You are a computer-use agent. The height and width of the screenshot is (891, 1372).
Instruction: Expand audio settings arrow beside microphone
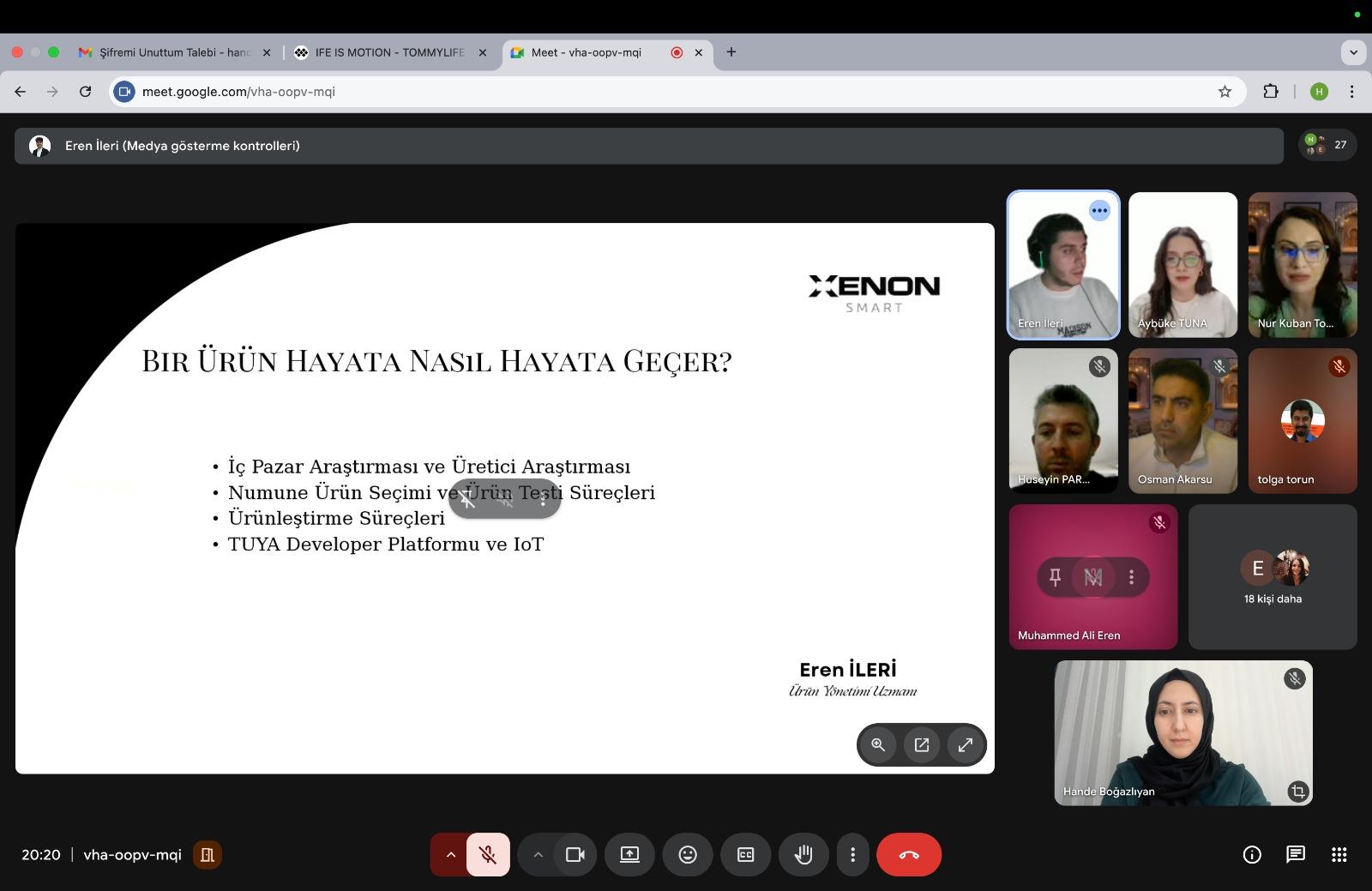click(x=450, y=855)
